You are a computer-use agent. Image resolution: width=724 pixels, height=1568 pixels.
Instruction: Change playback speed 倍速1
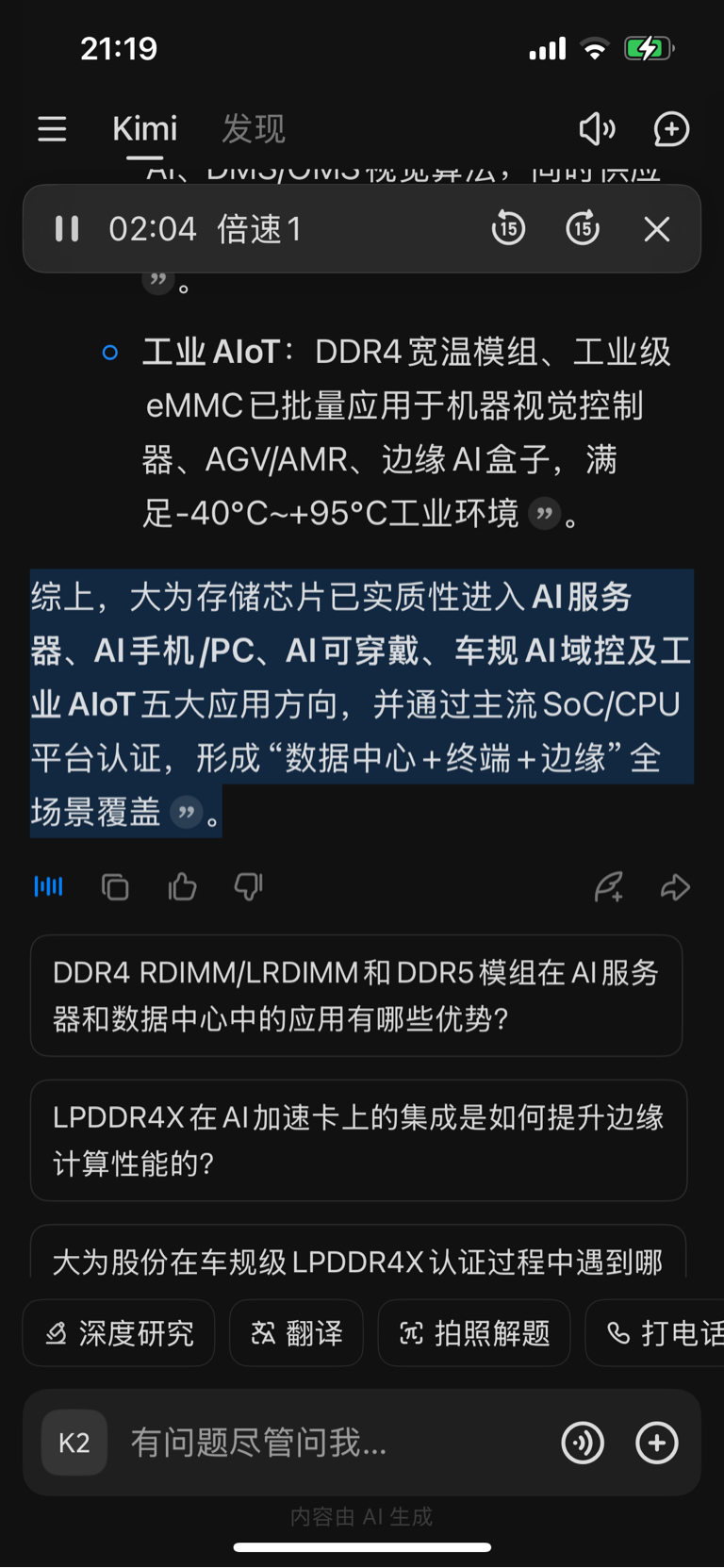coord(259,229)
